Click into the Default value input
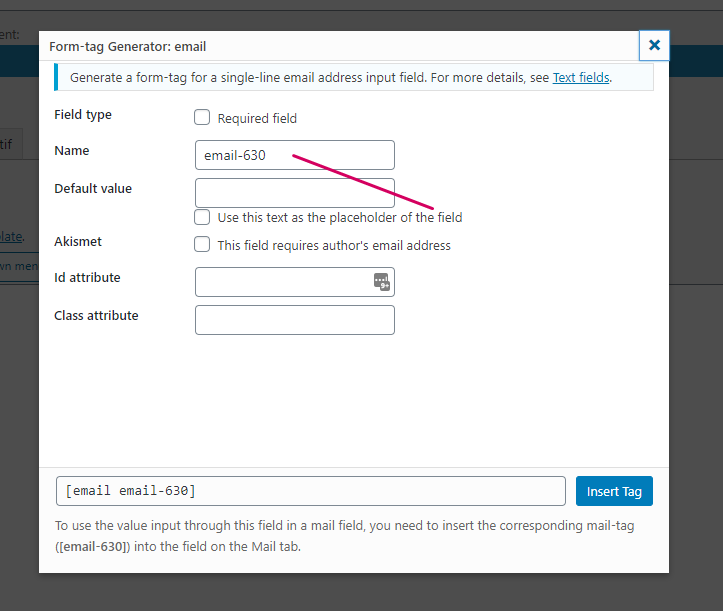 point(294,192)
